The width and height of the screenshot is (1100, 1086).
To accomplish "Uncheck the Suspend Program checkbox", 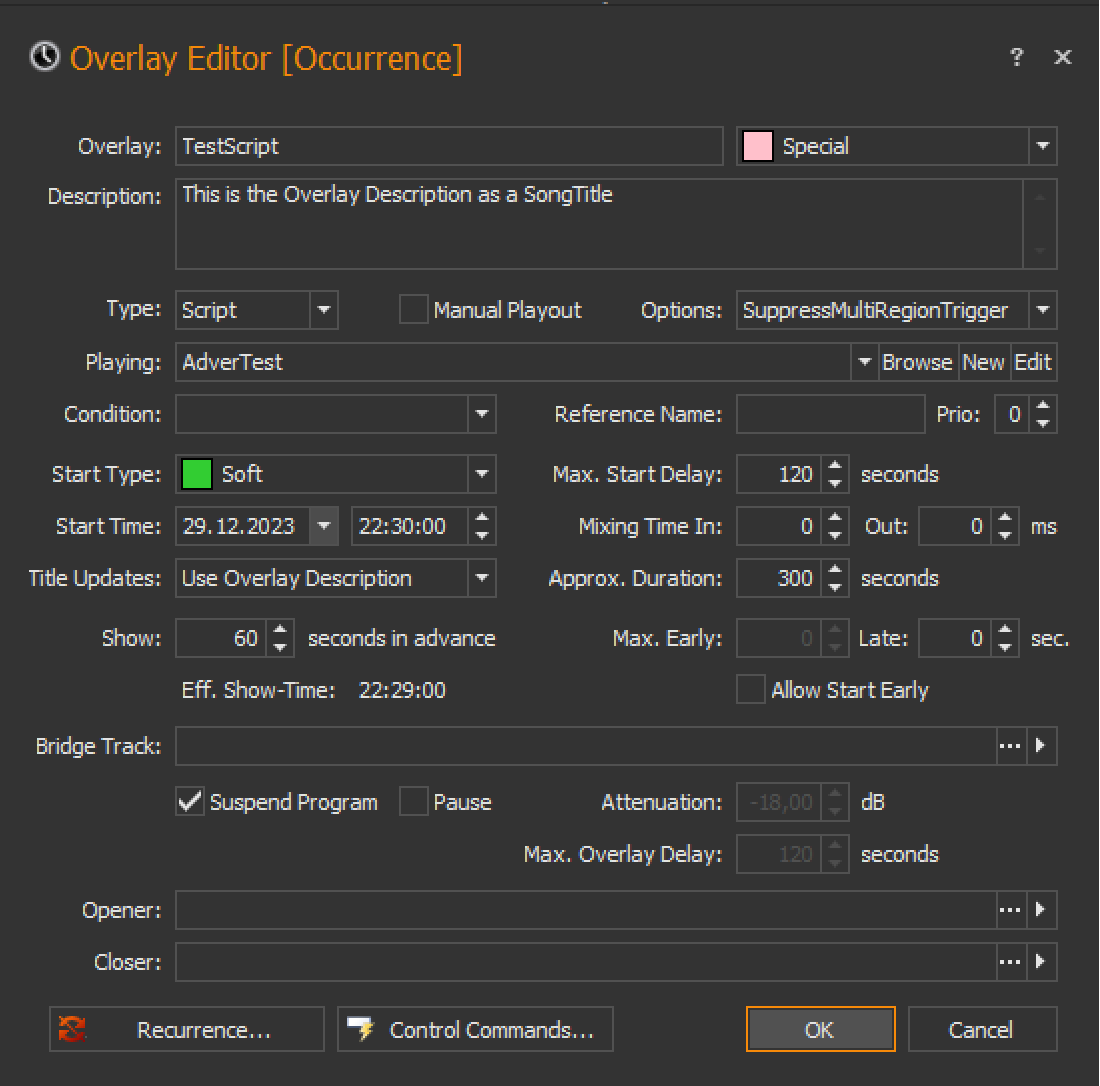I will tap(189, 802).
